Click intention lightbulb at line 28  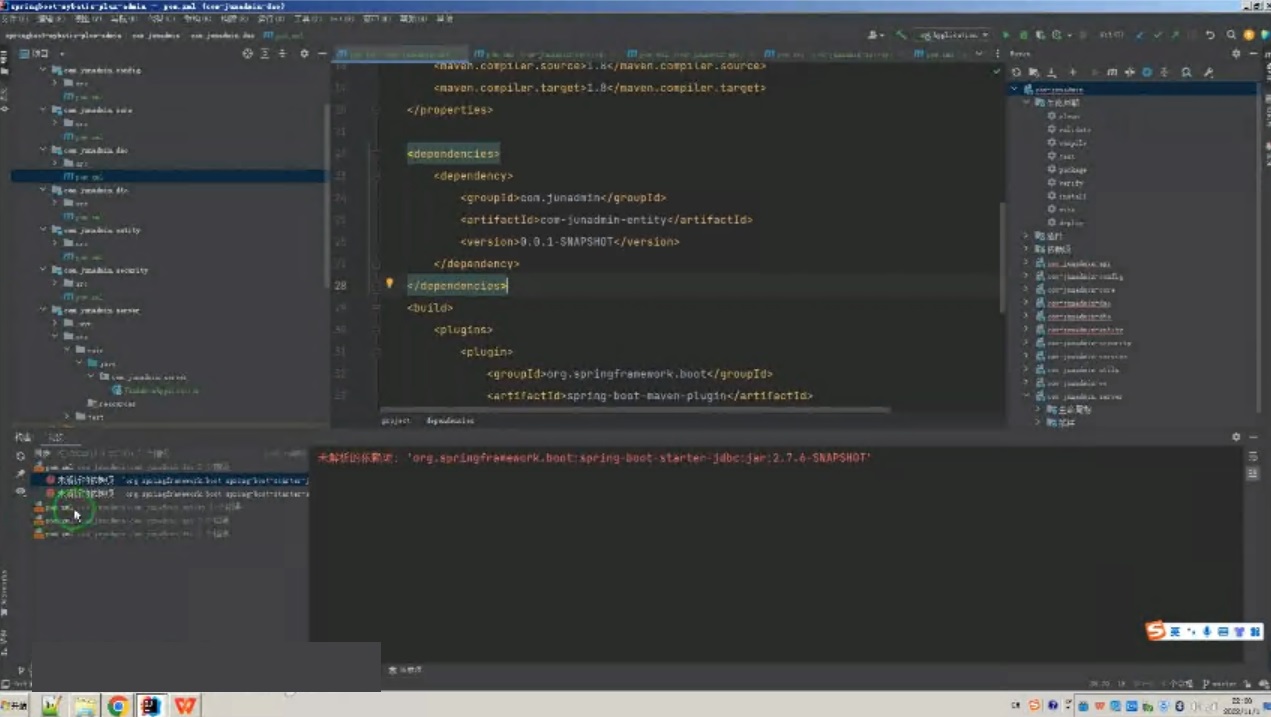(x=390, y=284)
